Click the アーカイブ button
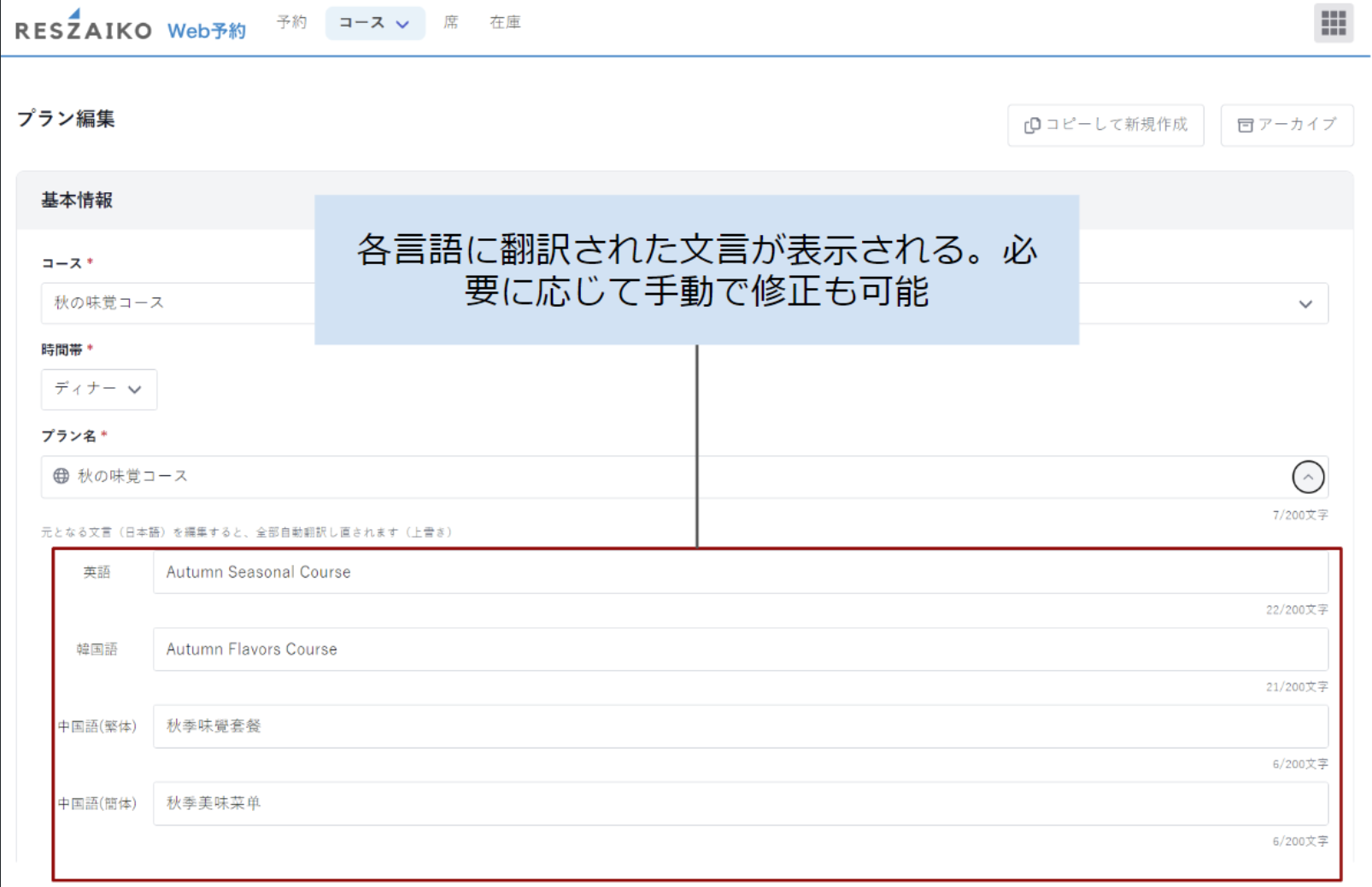The image size is (1372, 887). click(x=1287, y=125)
